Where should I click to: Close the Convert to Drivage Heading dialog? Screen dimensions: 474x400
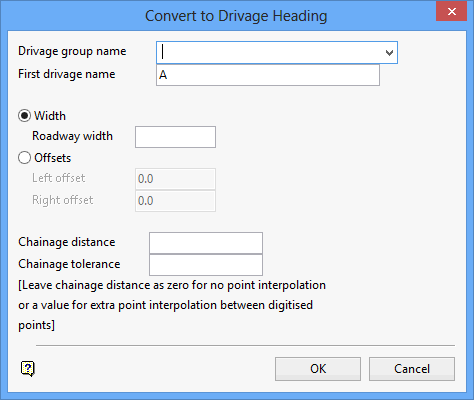click(451, 11)
